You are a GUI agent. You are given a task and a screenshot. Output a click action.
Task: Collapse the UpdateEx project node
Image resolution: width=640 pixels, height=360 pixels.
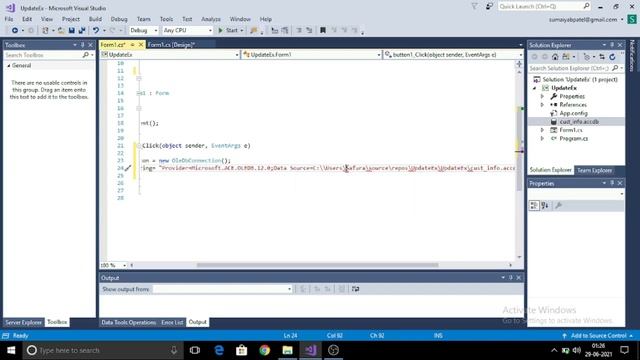pos(535,88)
